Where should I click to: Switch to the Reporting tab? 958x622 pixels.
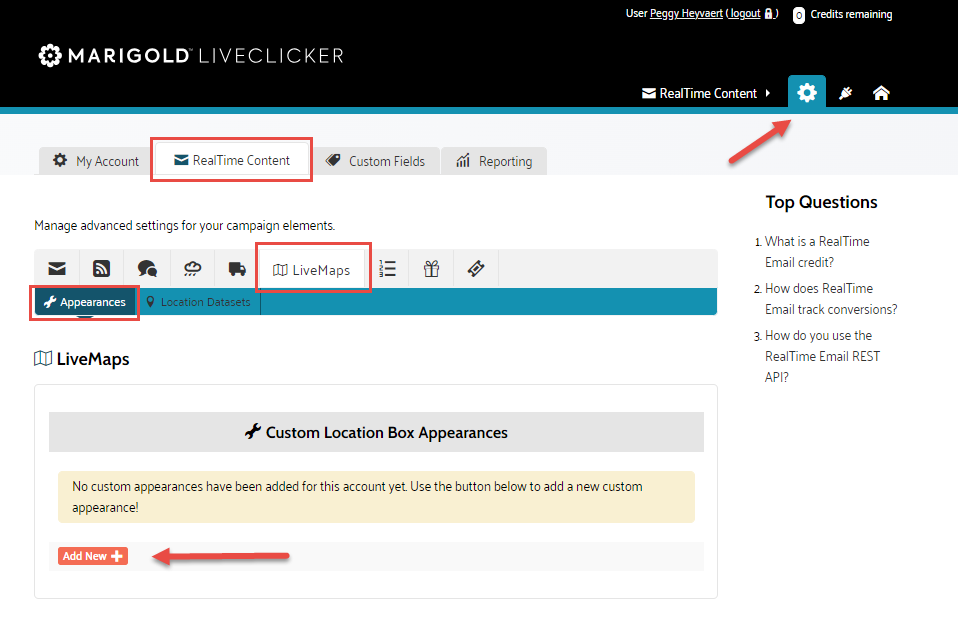click(x=494, y=161)
